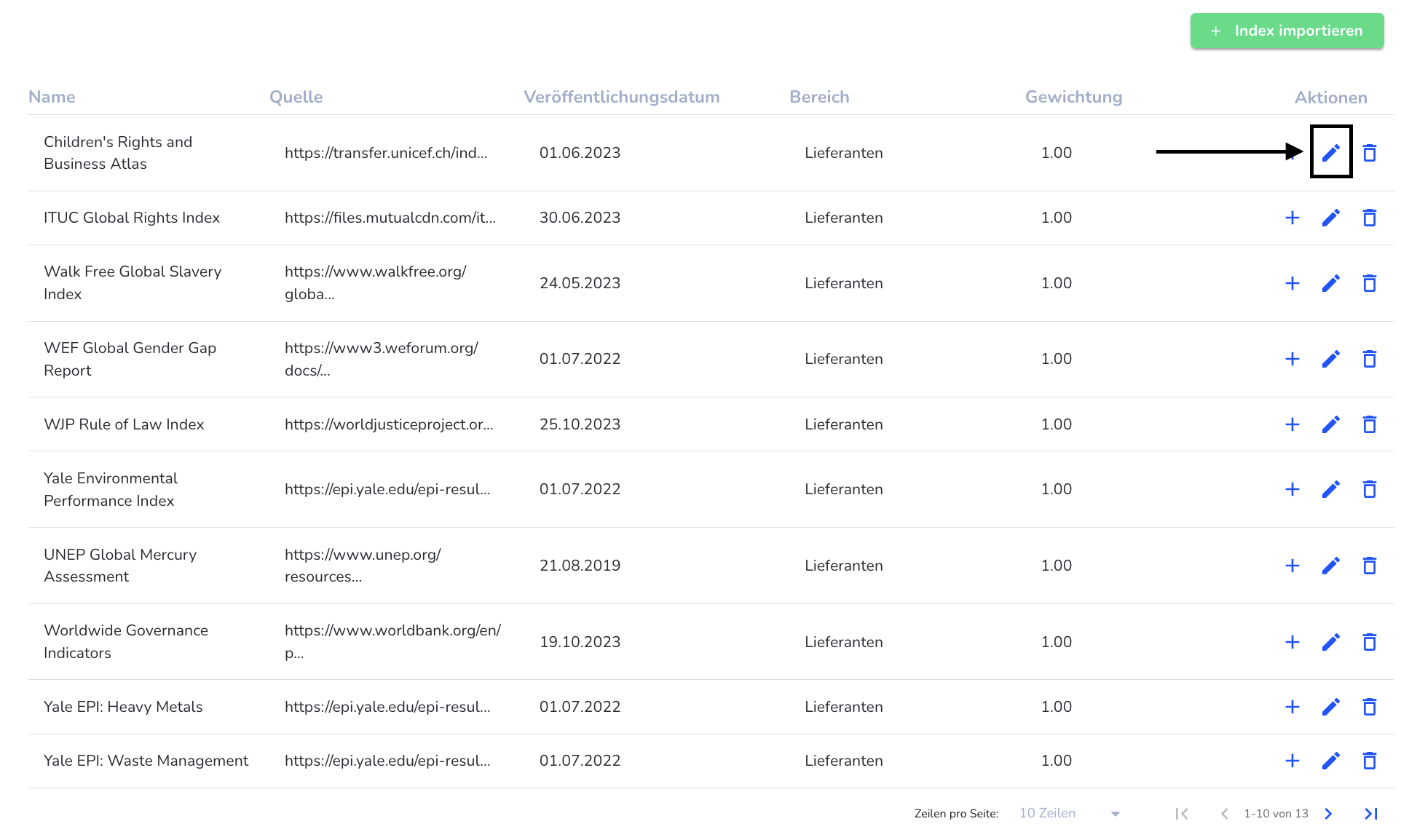Click the Quelle column header
The width and height of the screenshot is (1417, 840).
click(x=296, y=97)
